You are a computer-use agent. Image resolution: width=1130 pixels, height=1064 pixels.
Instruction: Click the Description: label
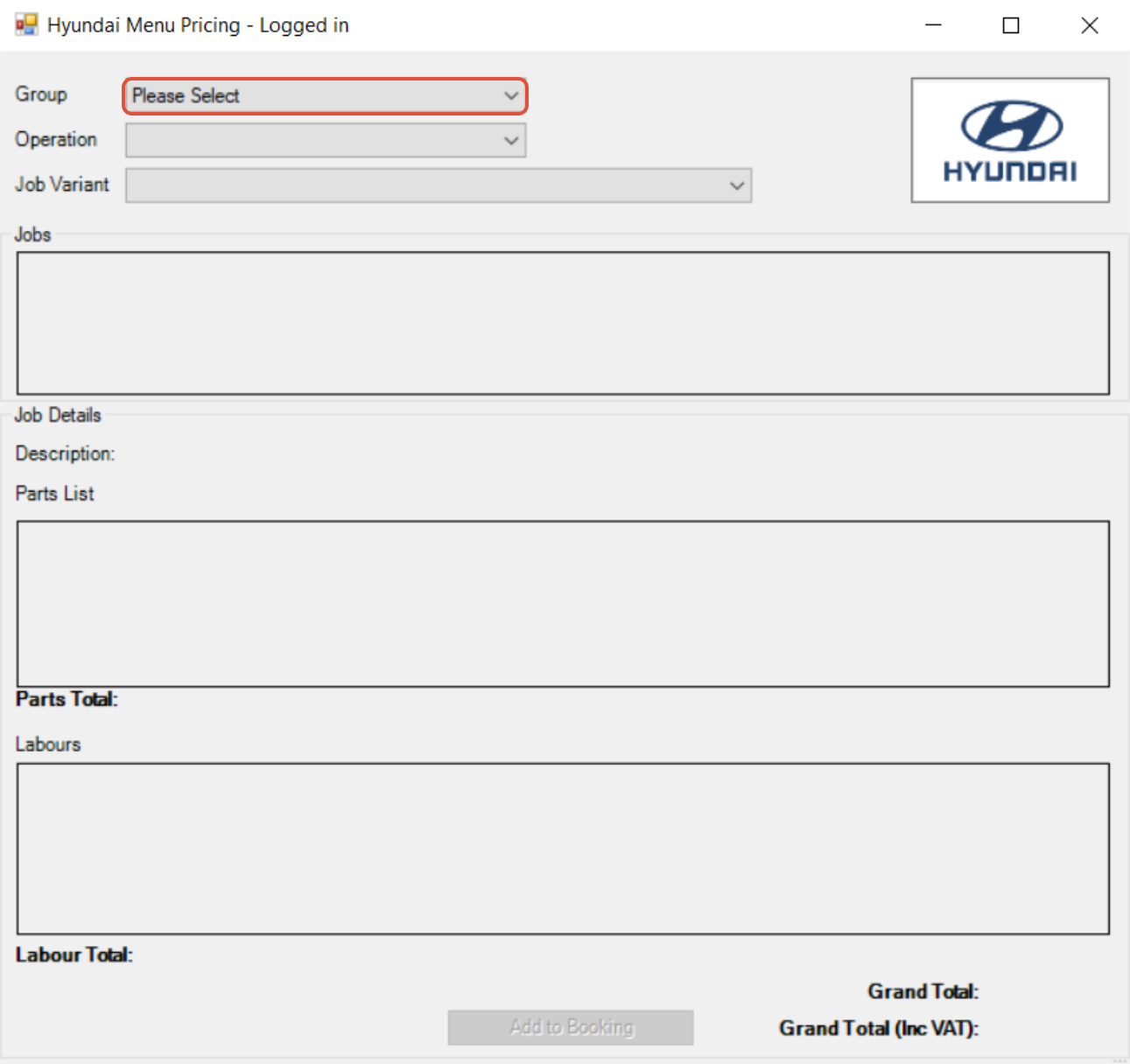click(65, 453)
